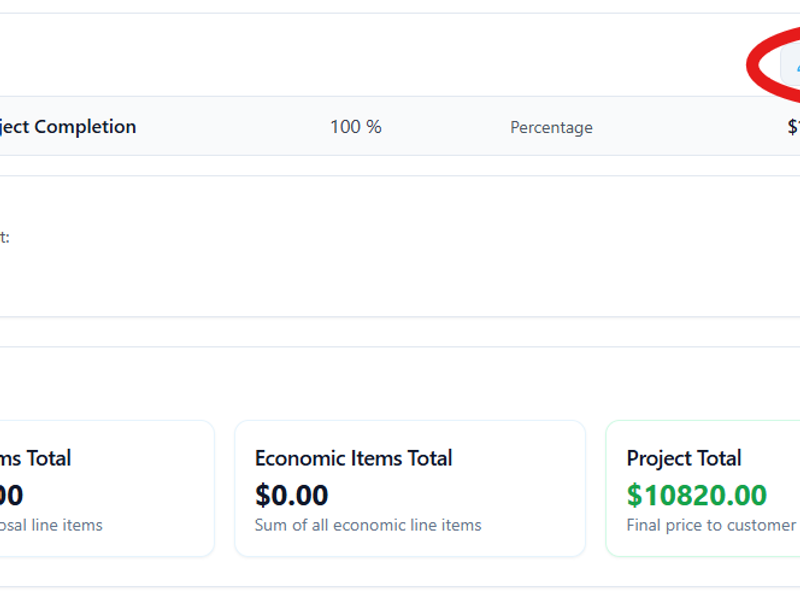
Task: Click the cut-off dollar amount in Project Completion row
Action: pos(793,127)
